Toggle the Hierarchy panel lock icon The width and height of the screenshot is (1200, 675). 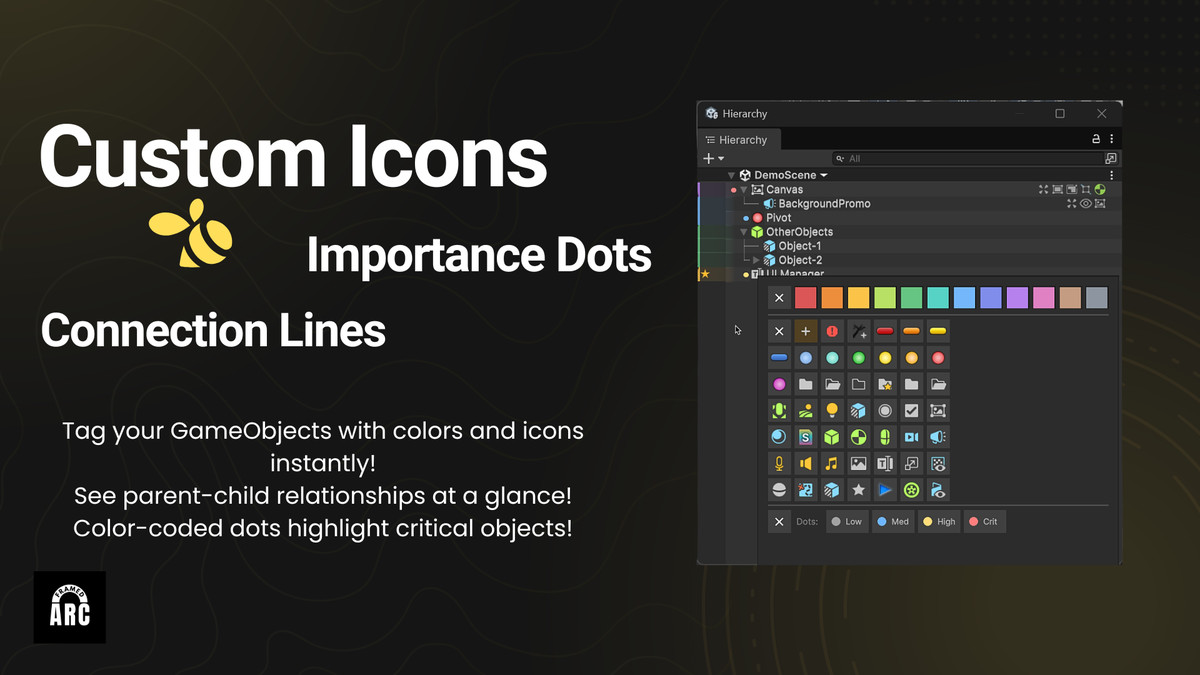point(1095,138)
